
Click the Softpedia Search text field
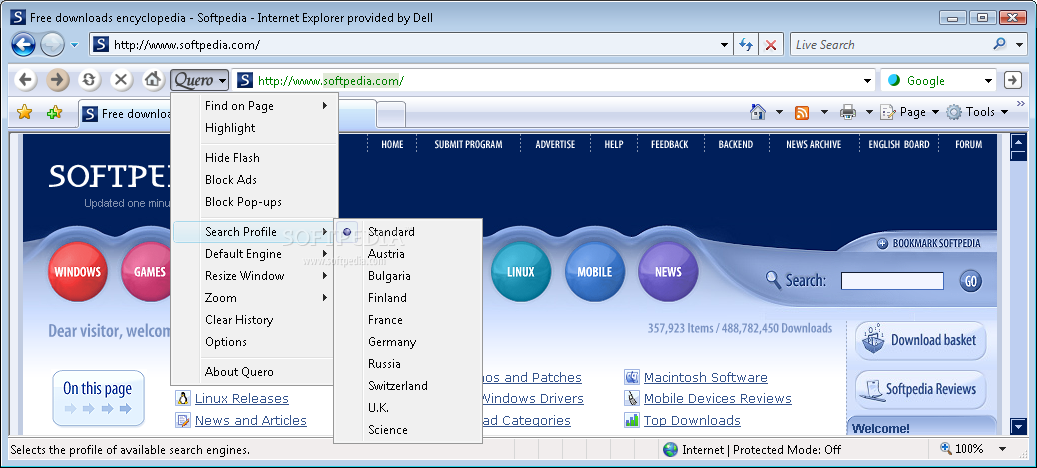(x=892, y=281)
